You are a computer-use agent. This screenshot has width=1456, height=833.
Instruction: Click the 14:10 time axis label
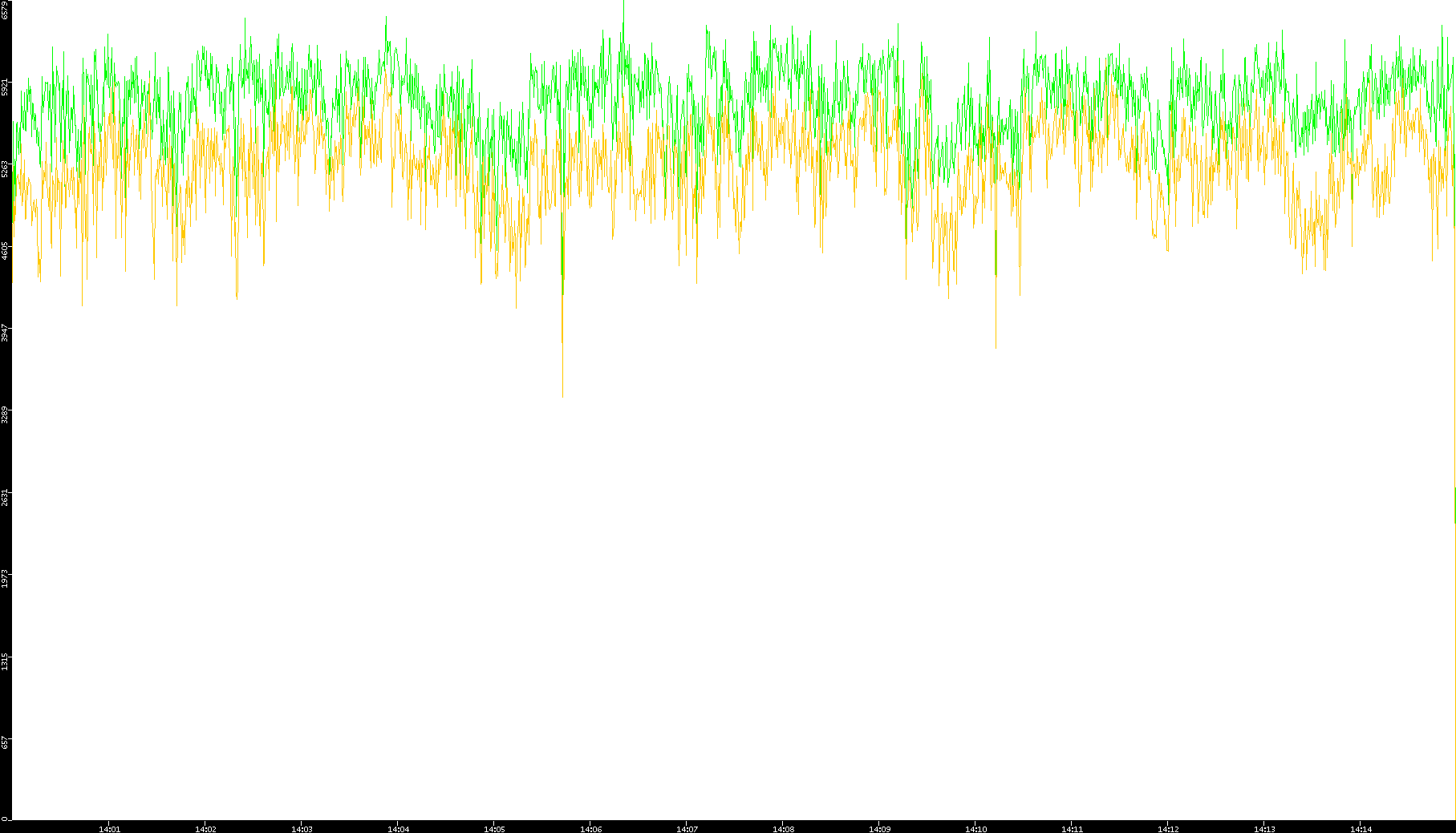click(x=975, y=829)
